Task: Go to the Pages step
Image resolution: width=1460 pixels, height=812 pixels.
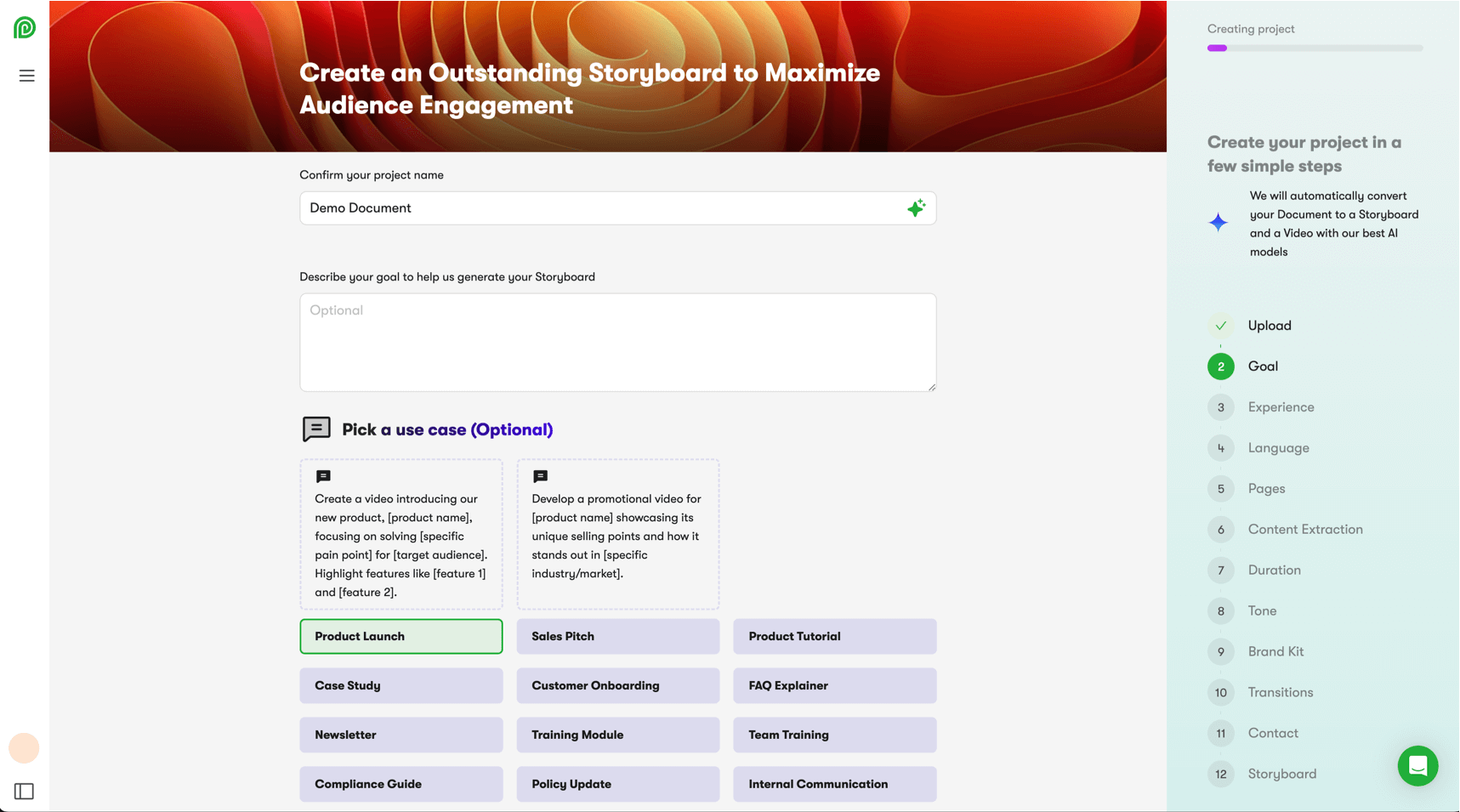Action: [1267, 489]
